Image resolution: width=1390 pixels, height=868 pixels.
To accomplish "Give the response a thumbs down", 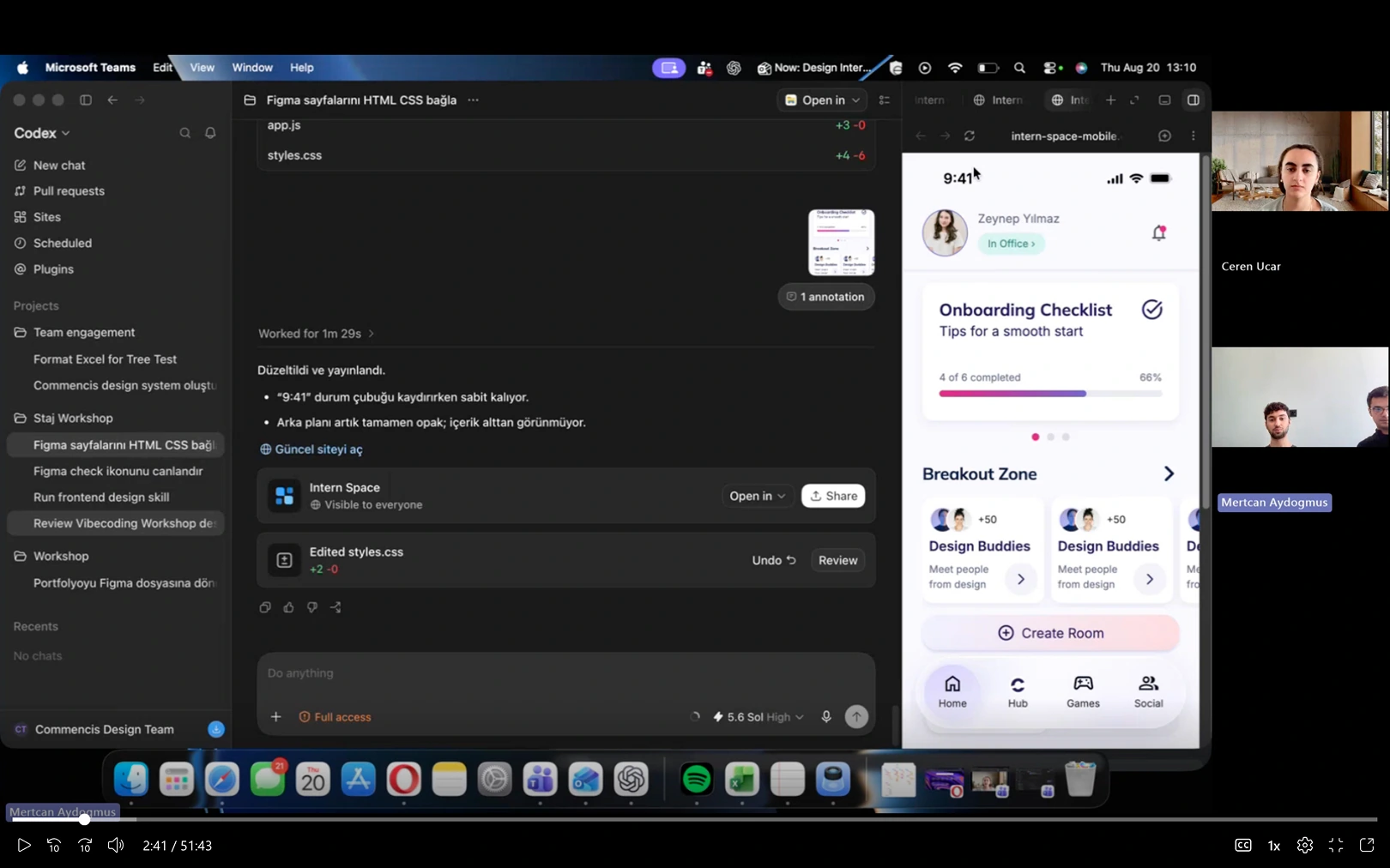I will 312,607.
